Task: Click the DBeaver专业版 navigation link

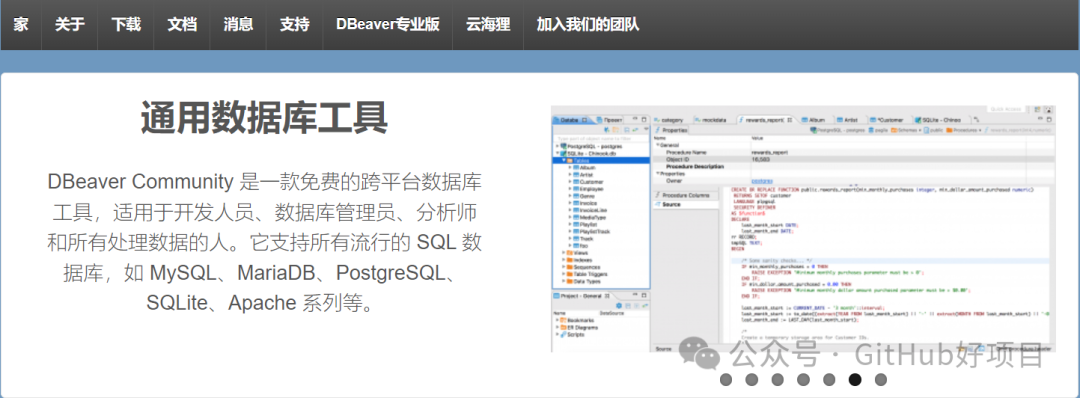Action: [388, 25]
